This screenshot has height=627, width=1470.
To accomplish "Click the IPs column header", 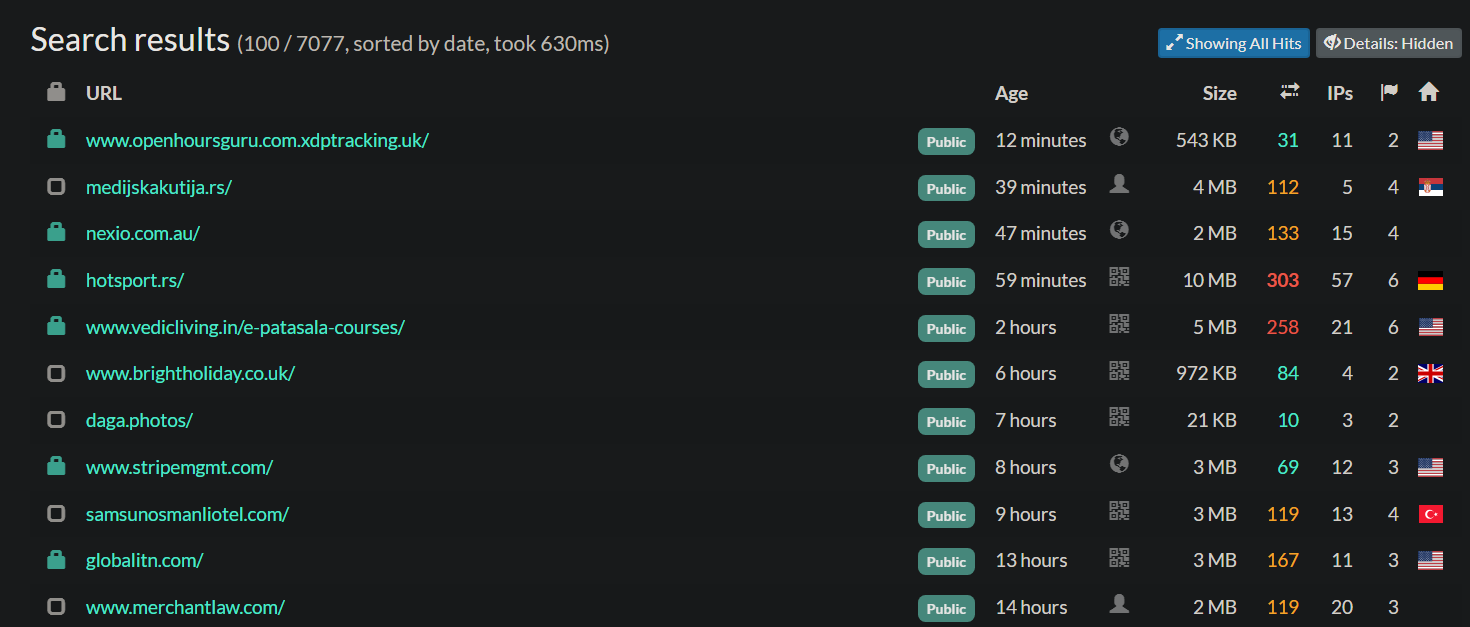I will click(x=1340, y=93).
